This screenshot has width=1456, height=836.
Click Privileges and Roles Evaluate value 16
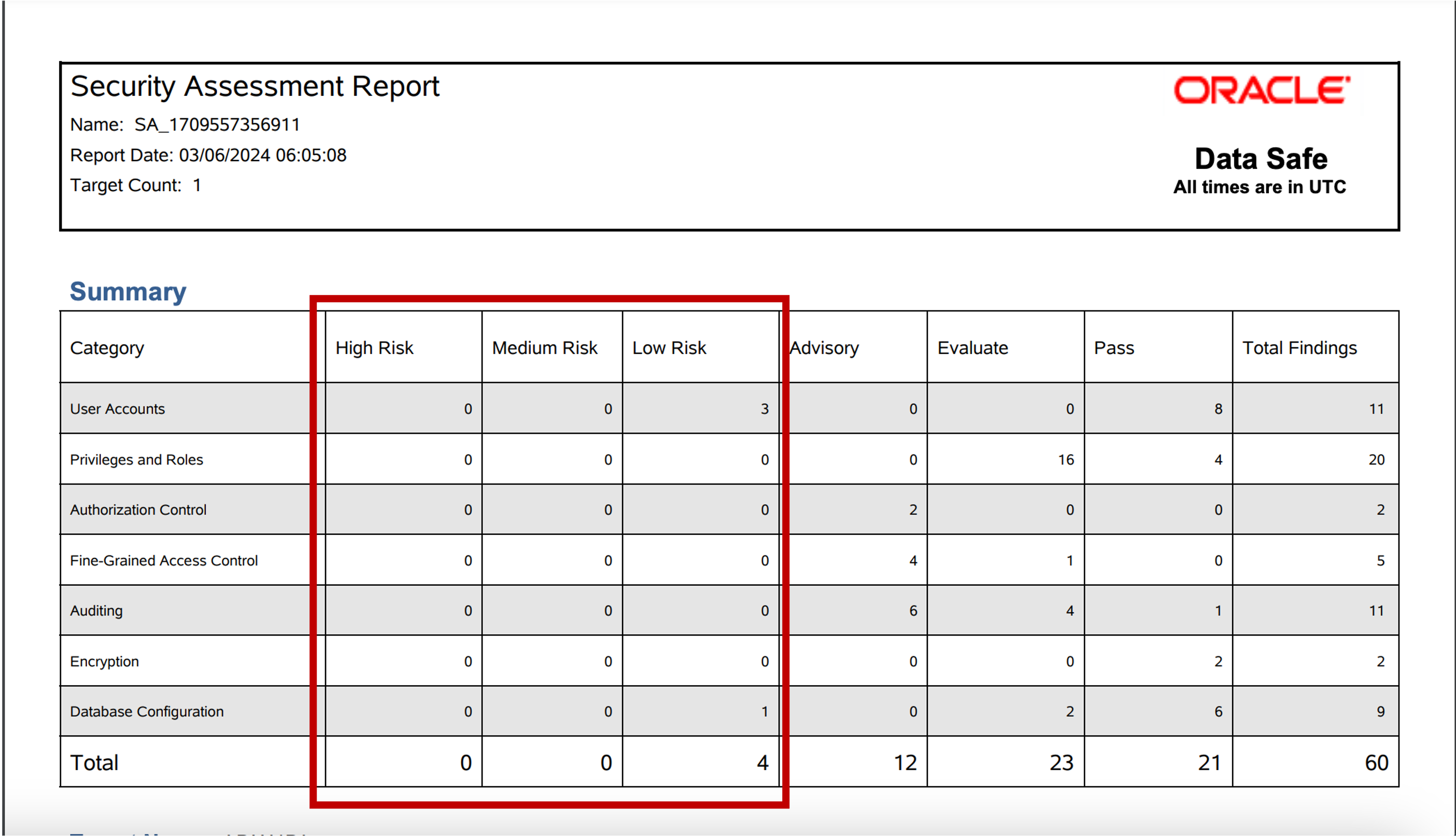click(x=1066, y=460)
